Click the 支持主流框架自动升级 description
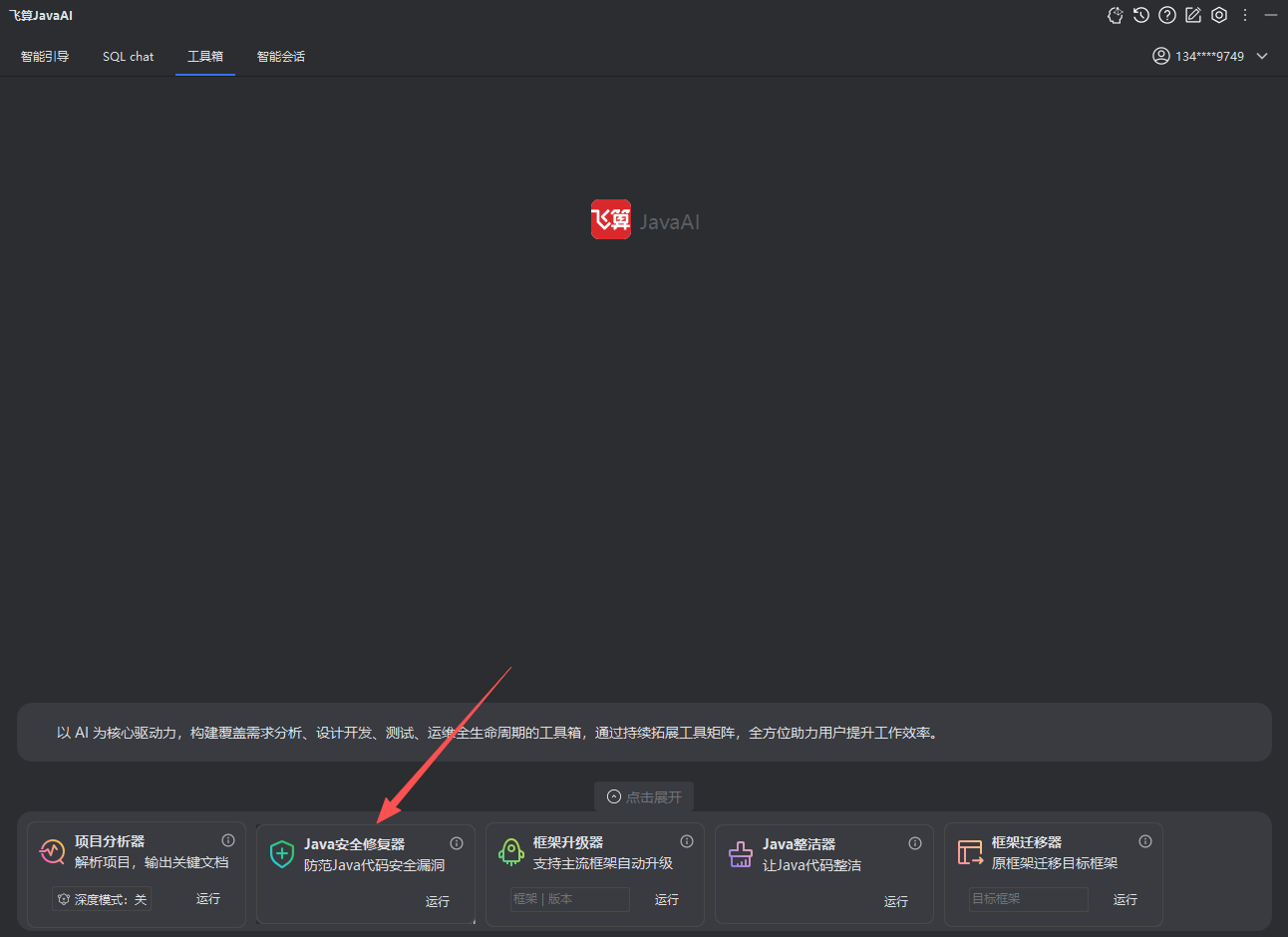The image size is (1288, 937). [603, 863]
